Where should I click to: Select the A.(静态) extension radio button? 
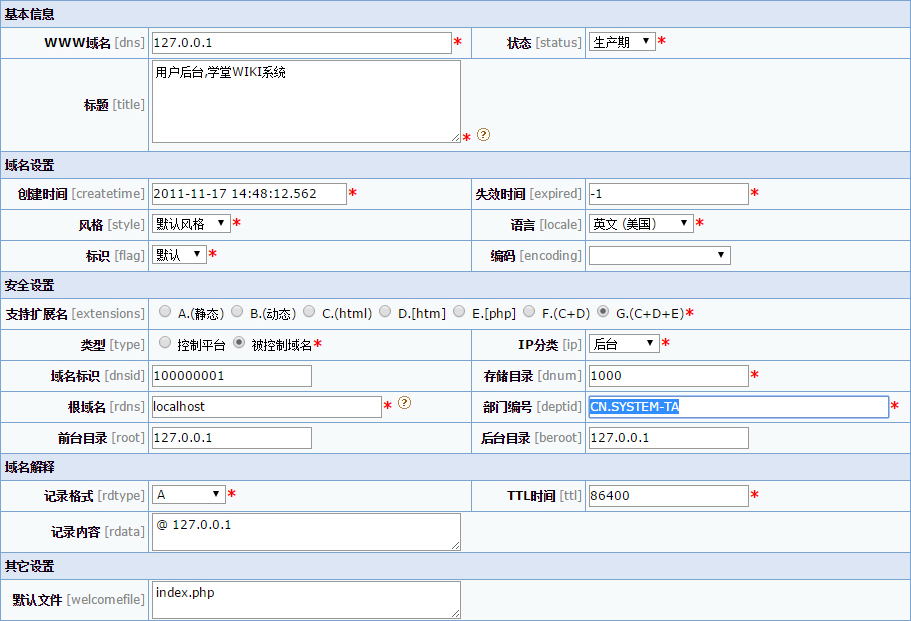coord(166,312)
